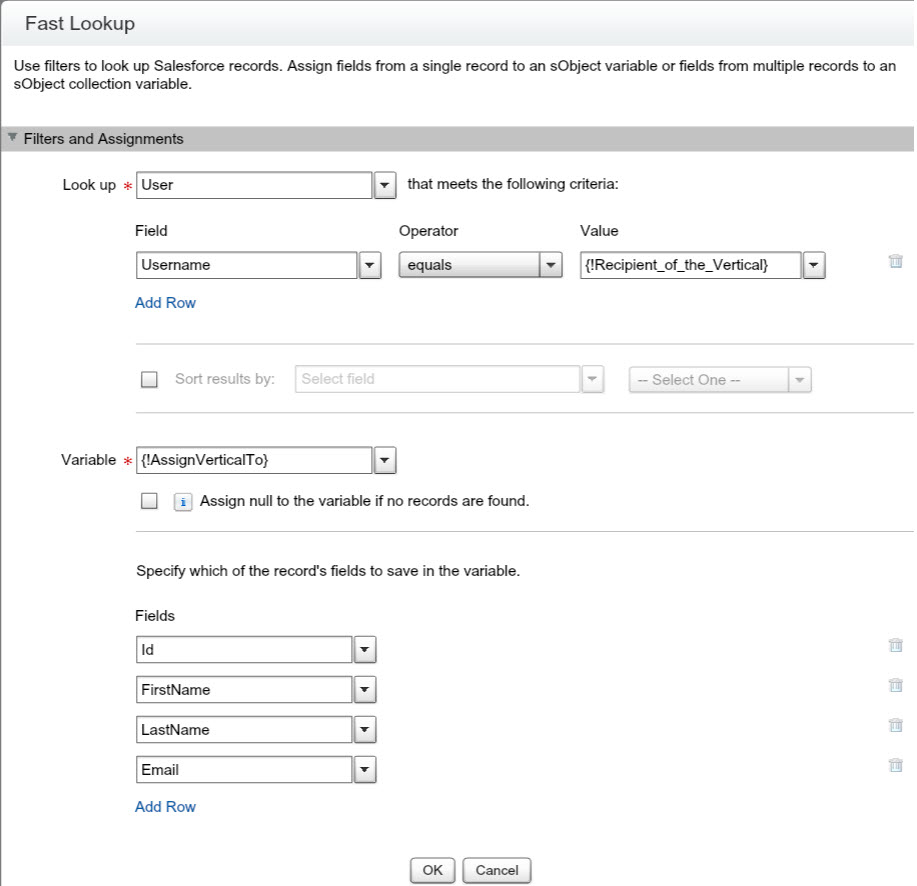Open the equals operator dropdown
The height and width of the screenshot is (886, 917).
coord(551,266)
